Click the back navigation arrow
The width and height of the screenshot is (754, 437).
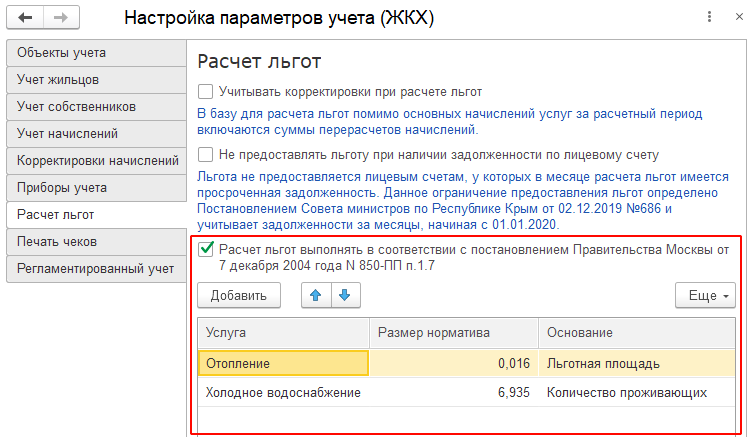click(25, 18)
